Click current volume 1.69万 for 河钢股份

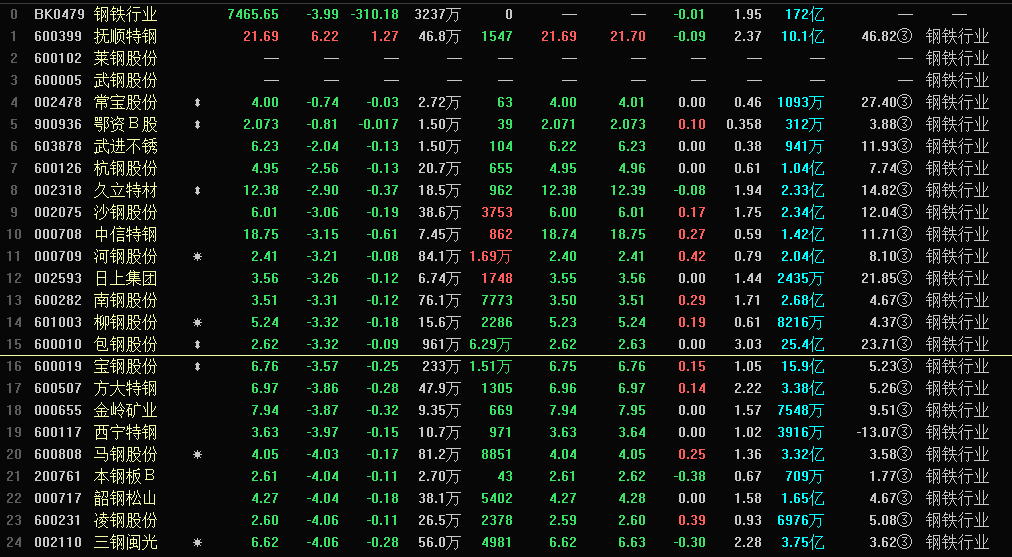pos(491,257)
